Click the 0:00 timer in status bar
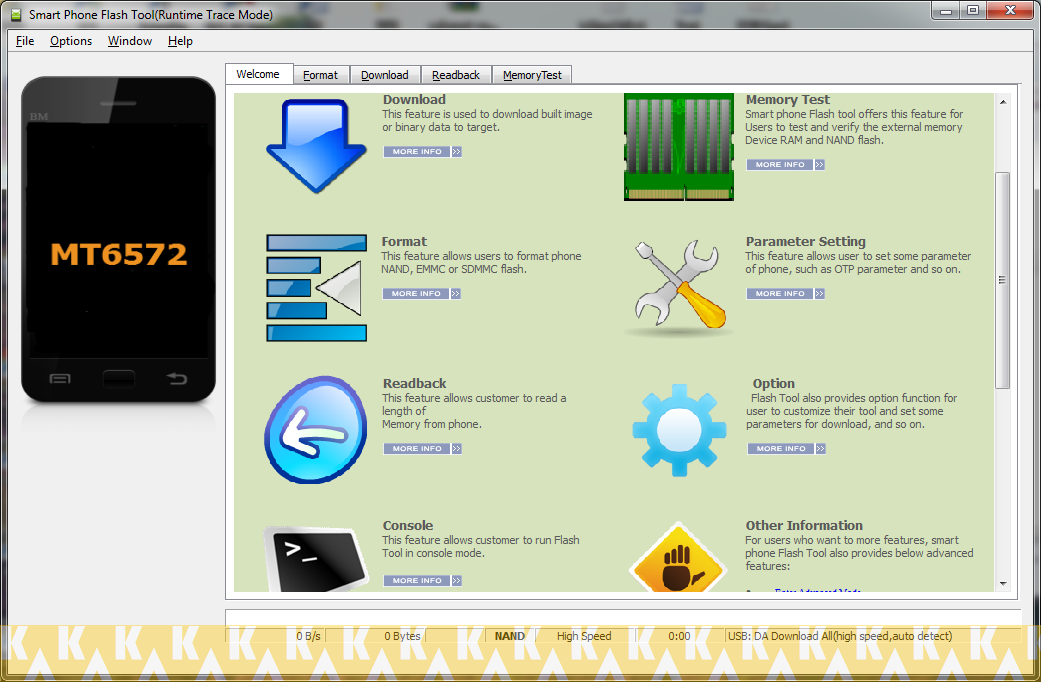This screenshot has height=682, width=1041. (x=679, y=636)
